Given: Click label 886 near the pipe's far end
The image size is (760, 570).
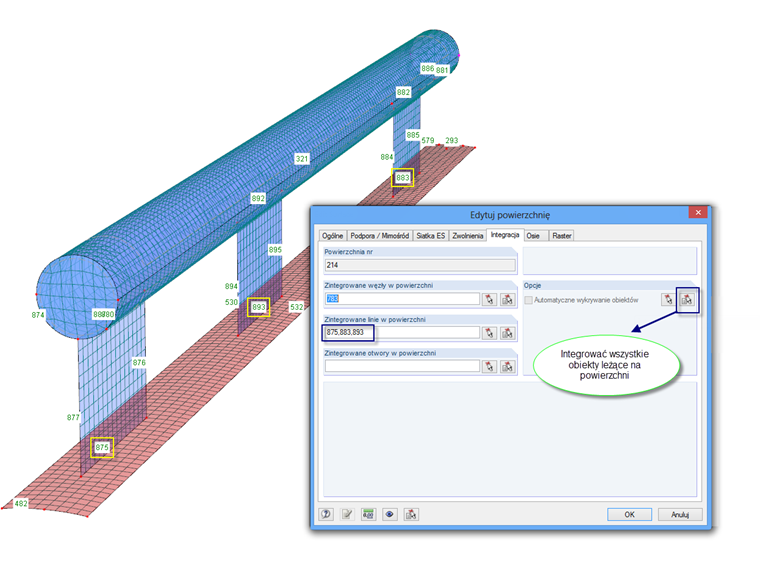Looking at the screenshot, I should point(428,68).
